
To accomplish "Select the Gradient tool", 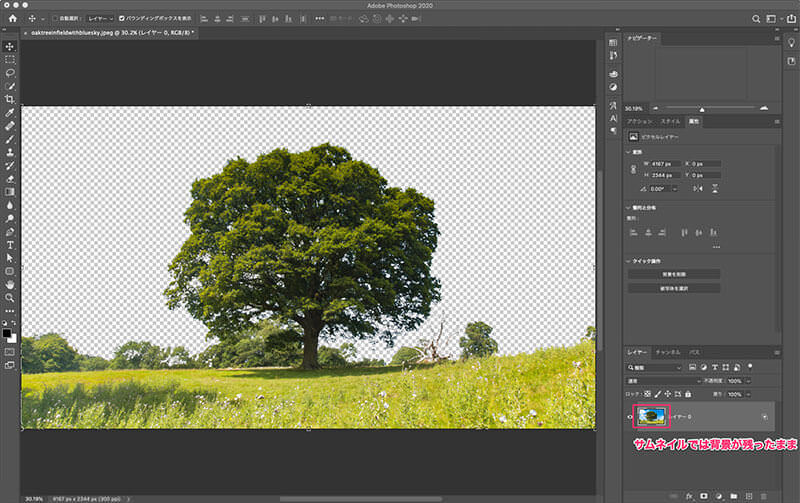I will coord(10,192).
